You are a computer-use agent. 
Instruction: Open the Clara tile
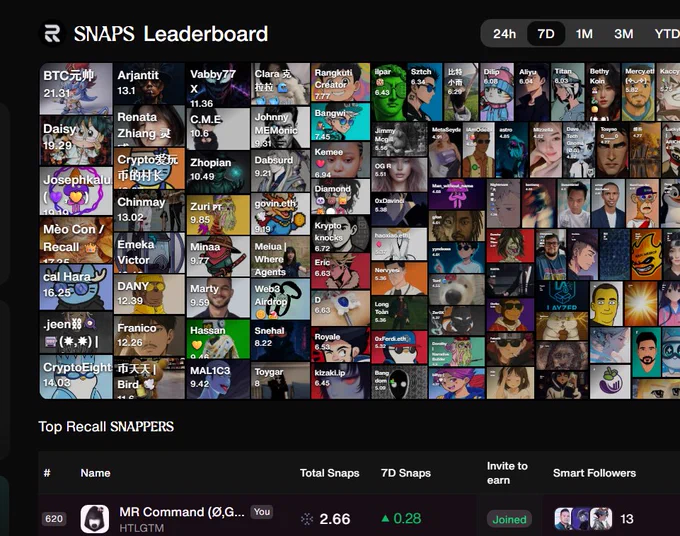280,84
